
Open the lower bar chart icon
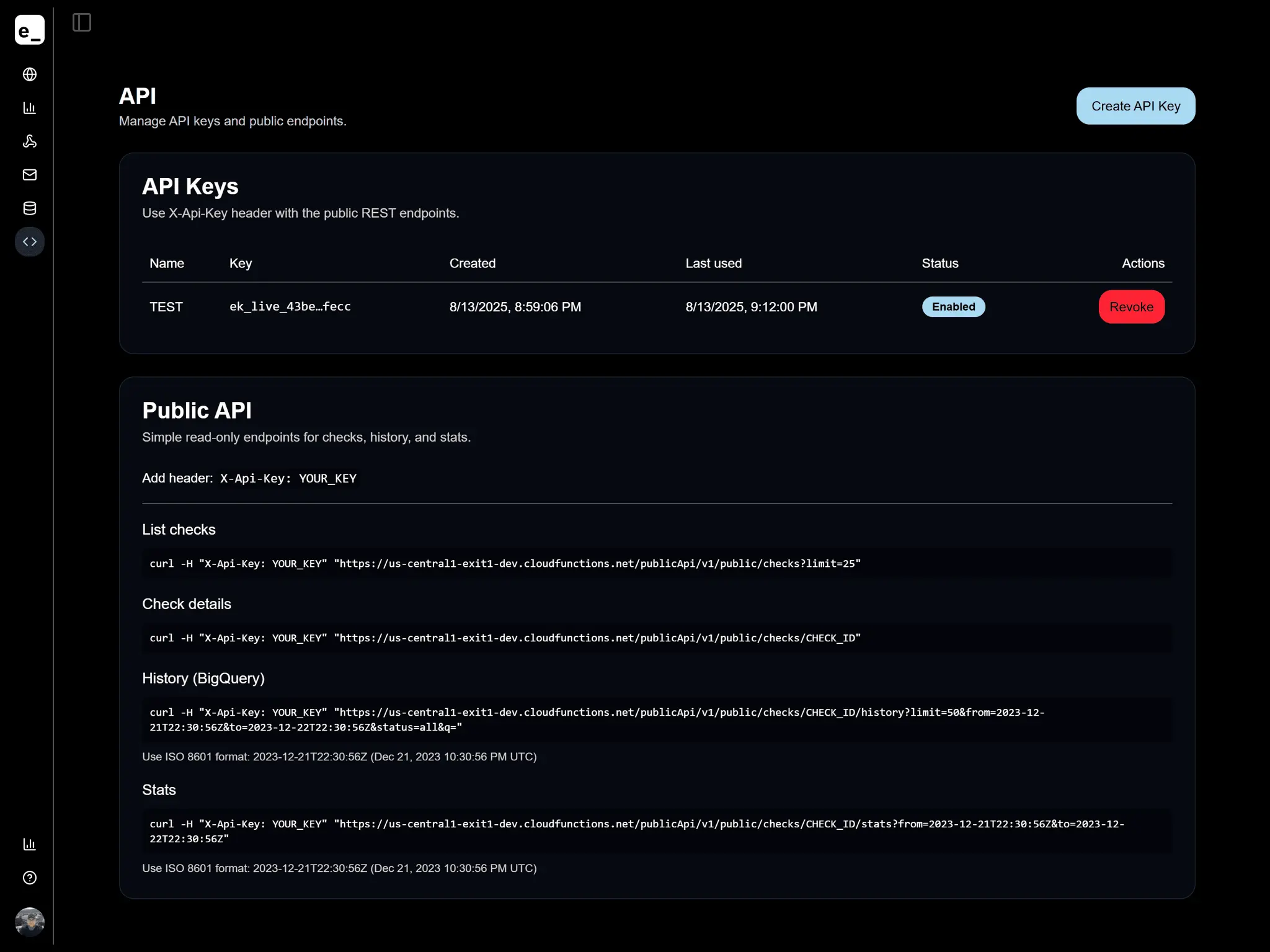[x=30, y=844]
